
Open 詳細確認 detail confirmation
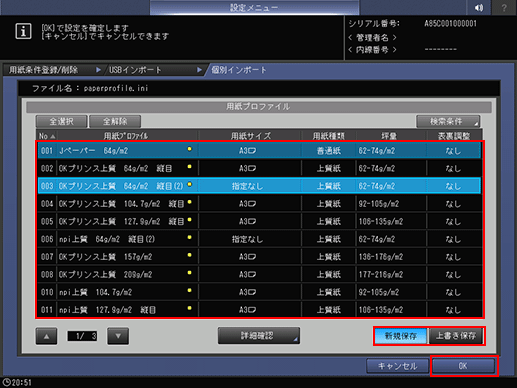point(259,336)
